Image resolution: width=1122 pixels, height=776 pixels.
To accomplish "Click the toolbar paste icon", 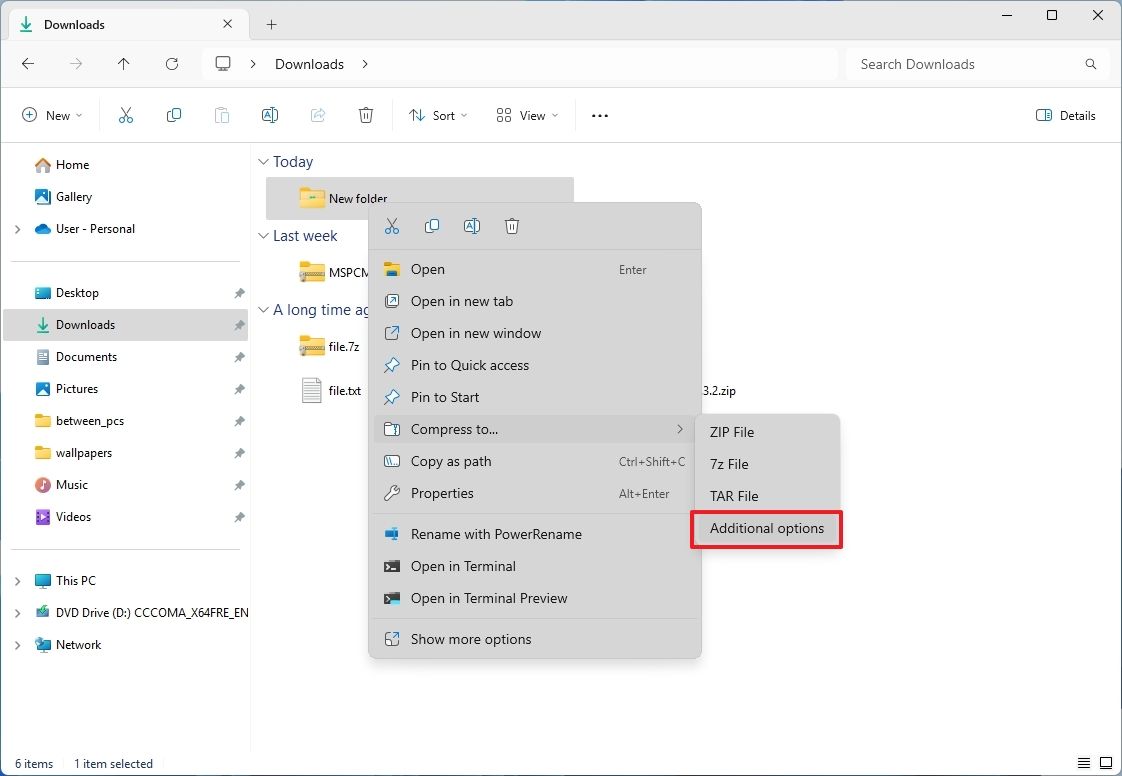I will 222,115.
